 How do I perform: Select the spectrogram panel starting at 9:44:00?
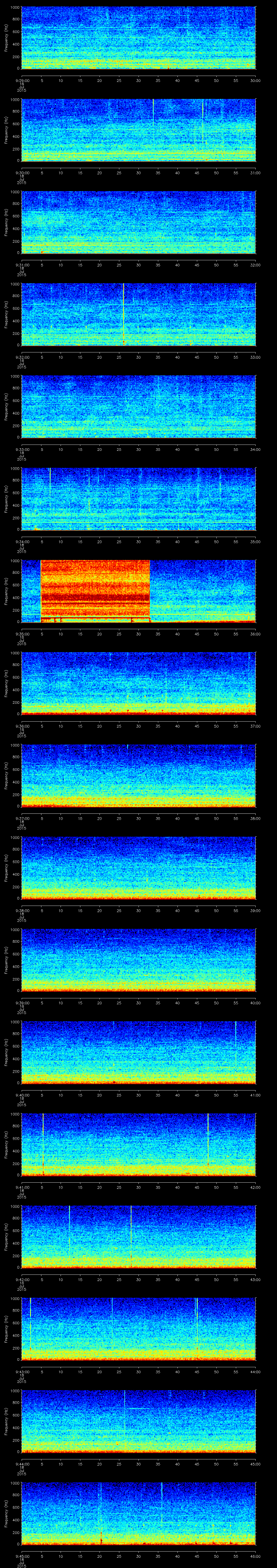pyautogui.click(x=138, y=1421)
